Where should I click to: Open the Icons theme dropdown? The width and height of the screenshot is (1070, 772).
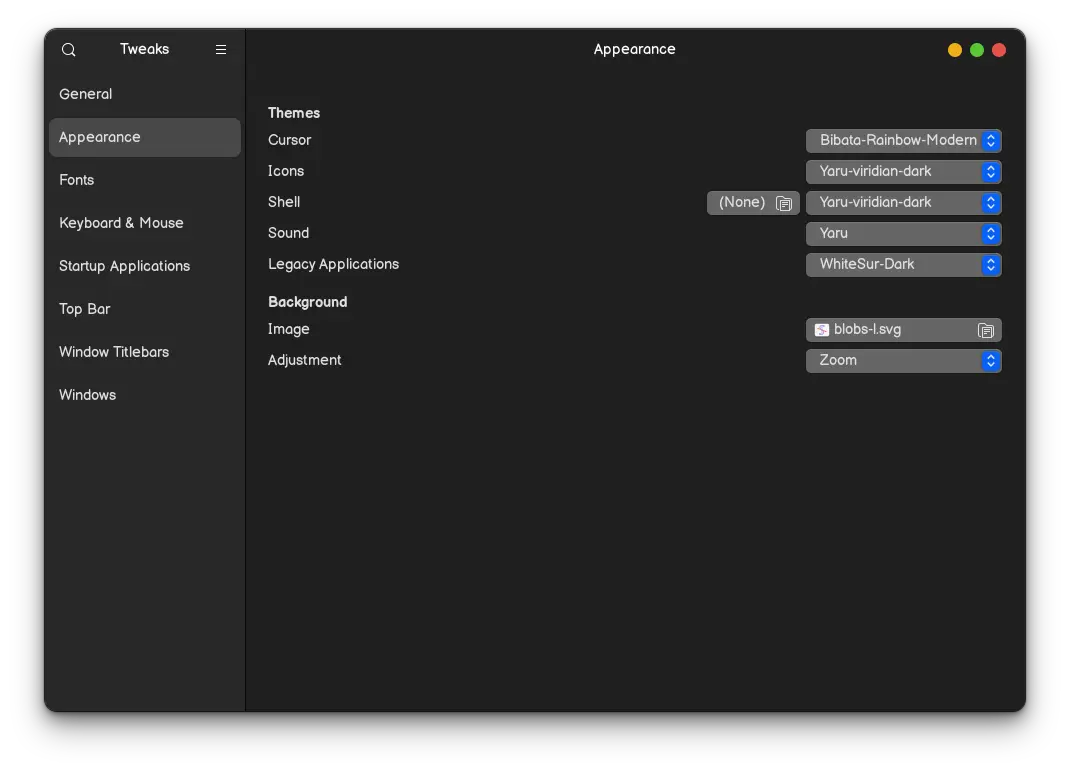[903, 172]
